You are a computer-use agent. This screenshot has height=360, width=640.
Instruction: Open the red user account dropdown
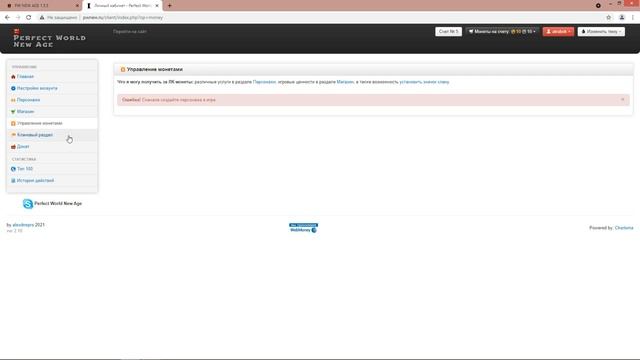558,31
